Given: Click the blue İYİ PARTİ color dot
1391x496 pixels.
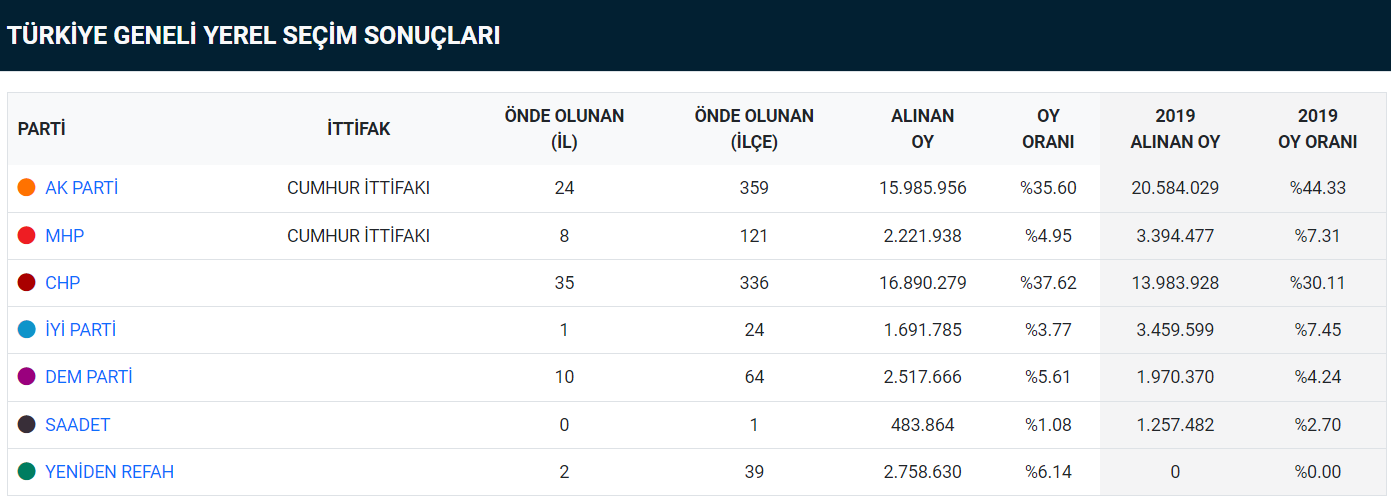Looking at the screenshot, I should pos(27,330).
